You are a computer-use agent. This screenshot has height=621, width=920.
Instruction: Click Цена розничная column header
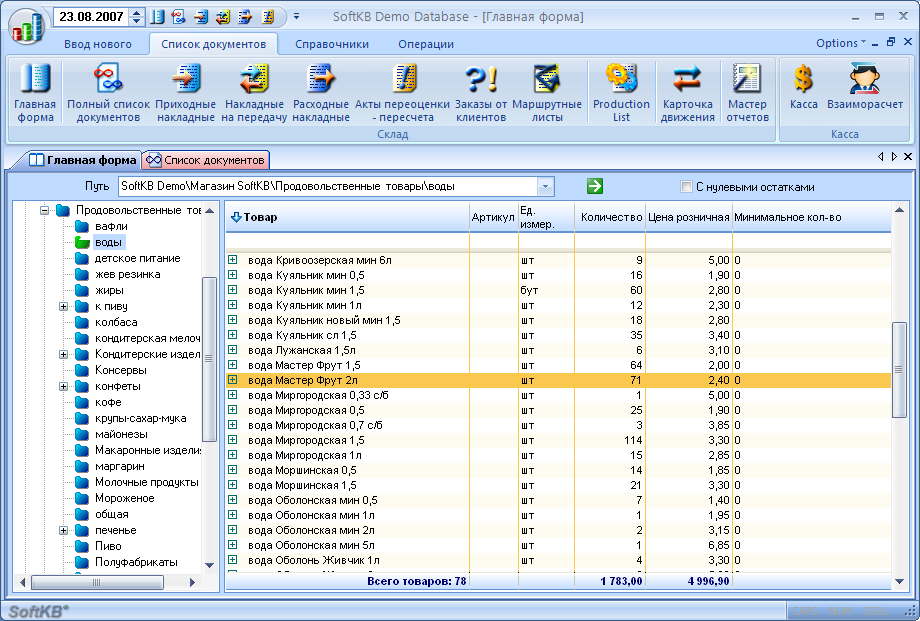click(689, 217)
